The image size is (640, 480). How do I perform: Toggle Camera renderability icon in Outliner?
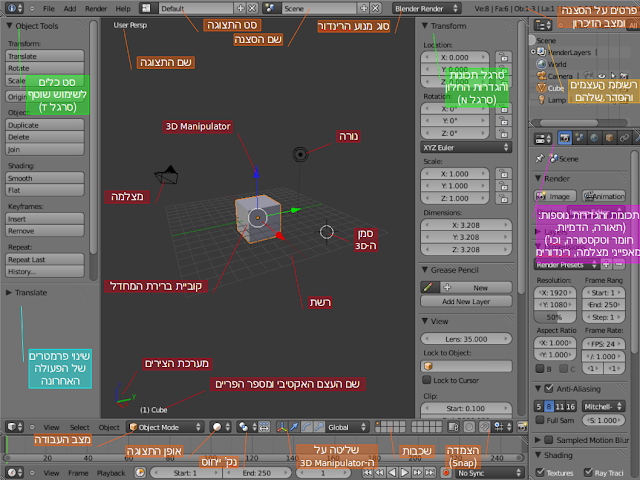click(623, 76)
